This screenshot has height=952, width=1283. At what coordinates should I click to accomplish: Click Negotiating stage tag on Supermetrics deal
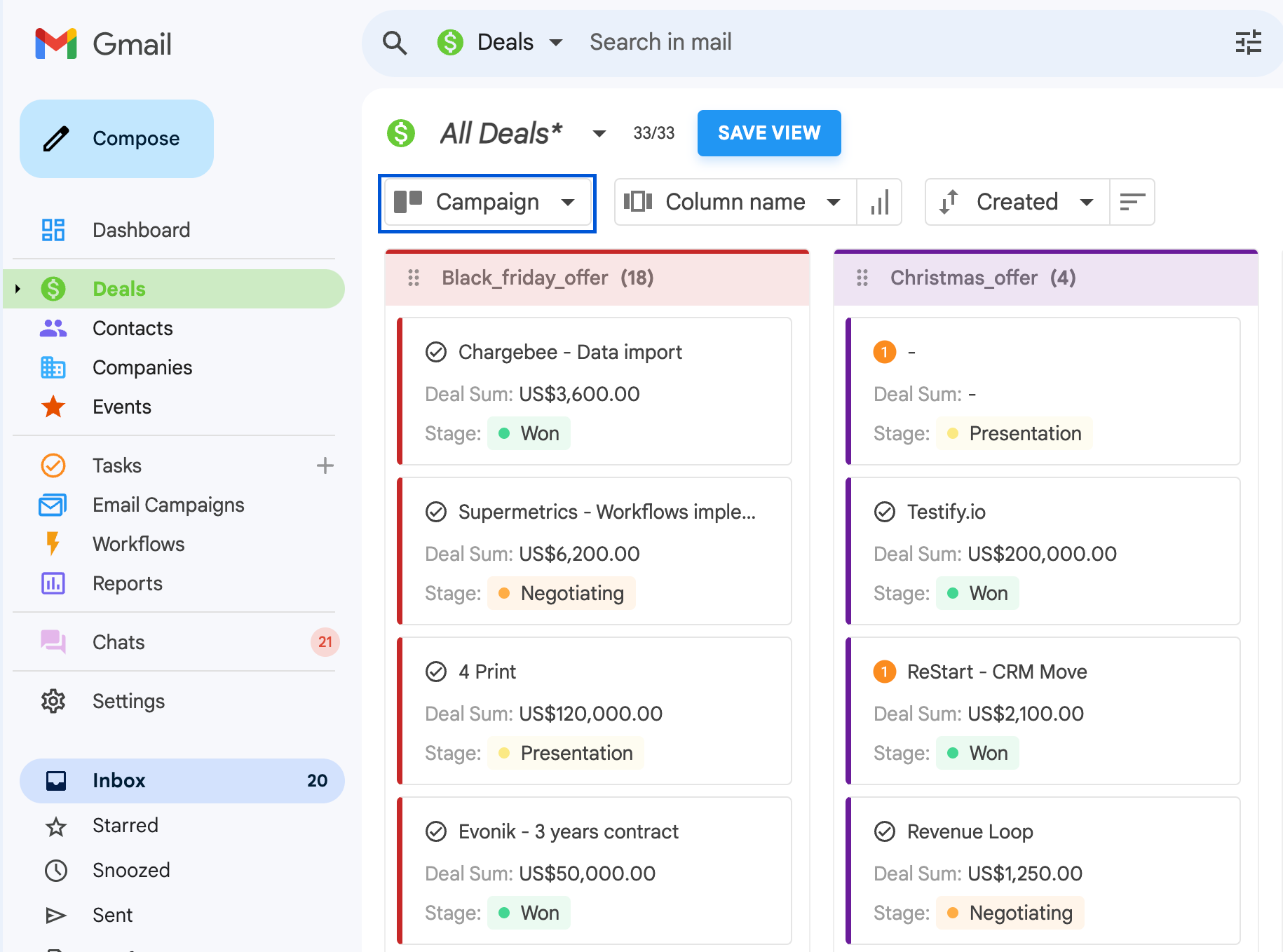click(561, 593)
